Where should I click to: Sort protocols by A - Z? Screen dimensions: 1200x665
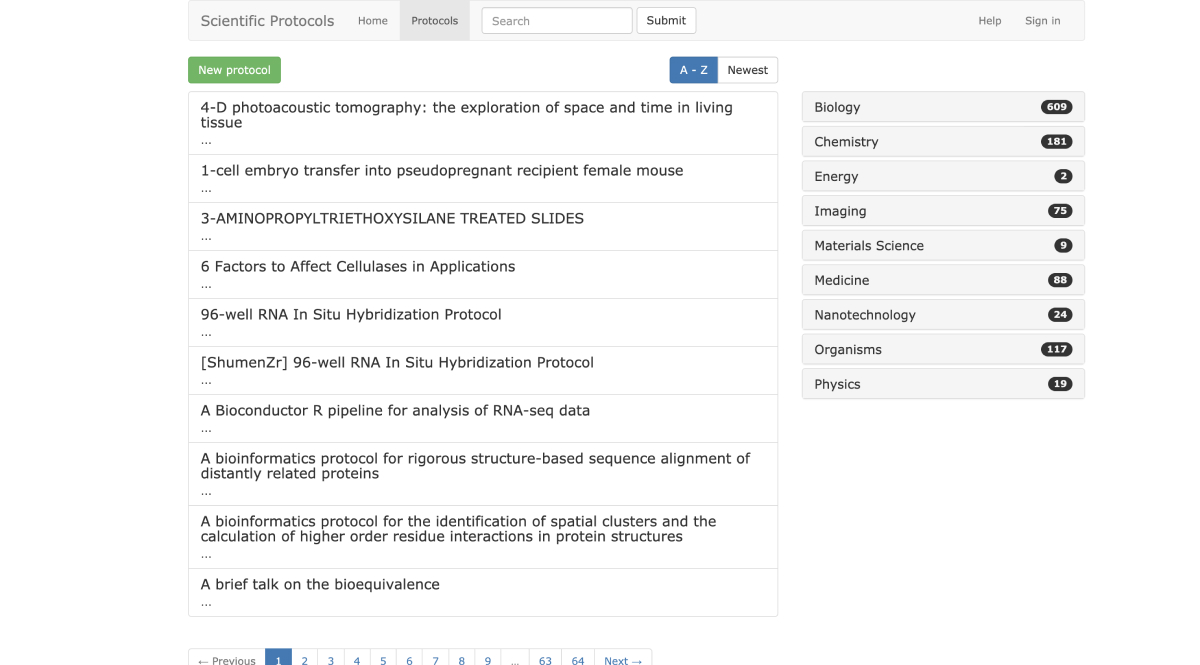tap(693, 70)
